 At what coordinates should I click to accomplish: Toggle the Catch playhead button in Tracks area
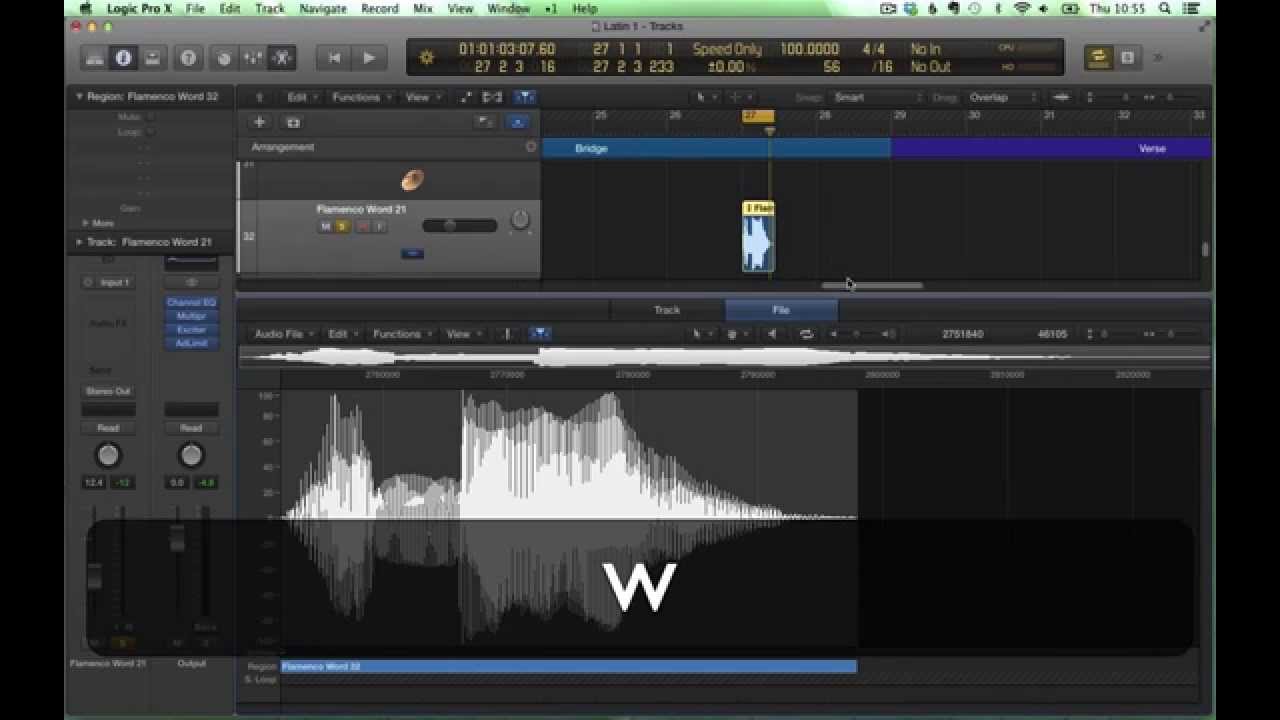click(x=526, y=97)
